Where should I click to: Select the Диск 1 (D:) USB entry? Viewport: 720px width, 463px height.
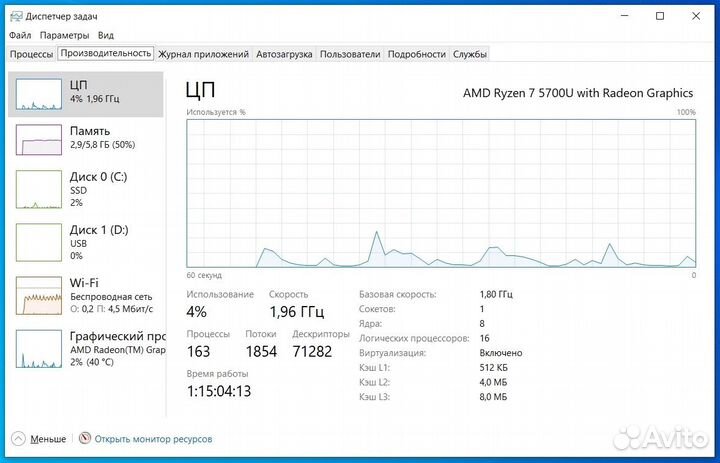pyautogui.click(x=86, y=242)
